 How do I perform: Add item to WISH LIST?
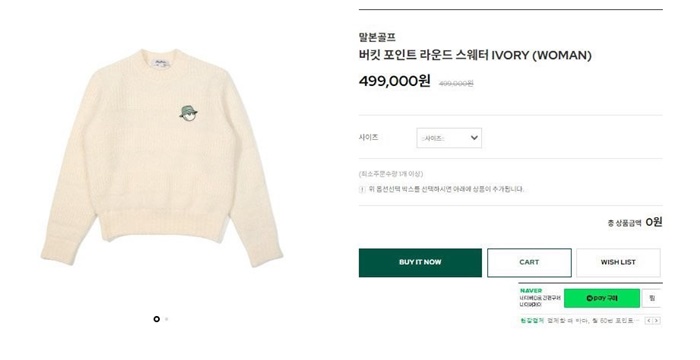pyautogui.click(x=618, y=263)
